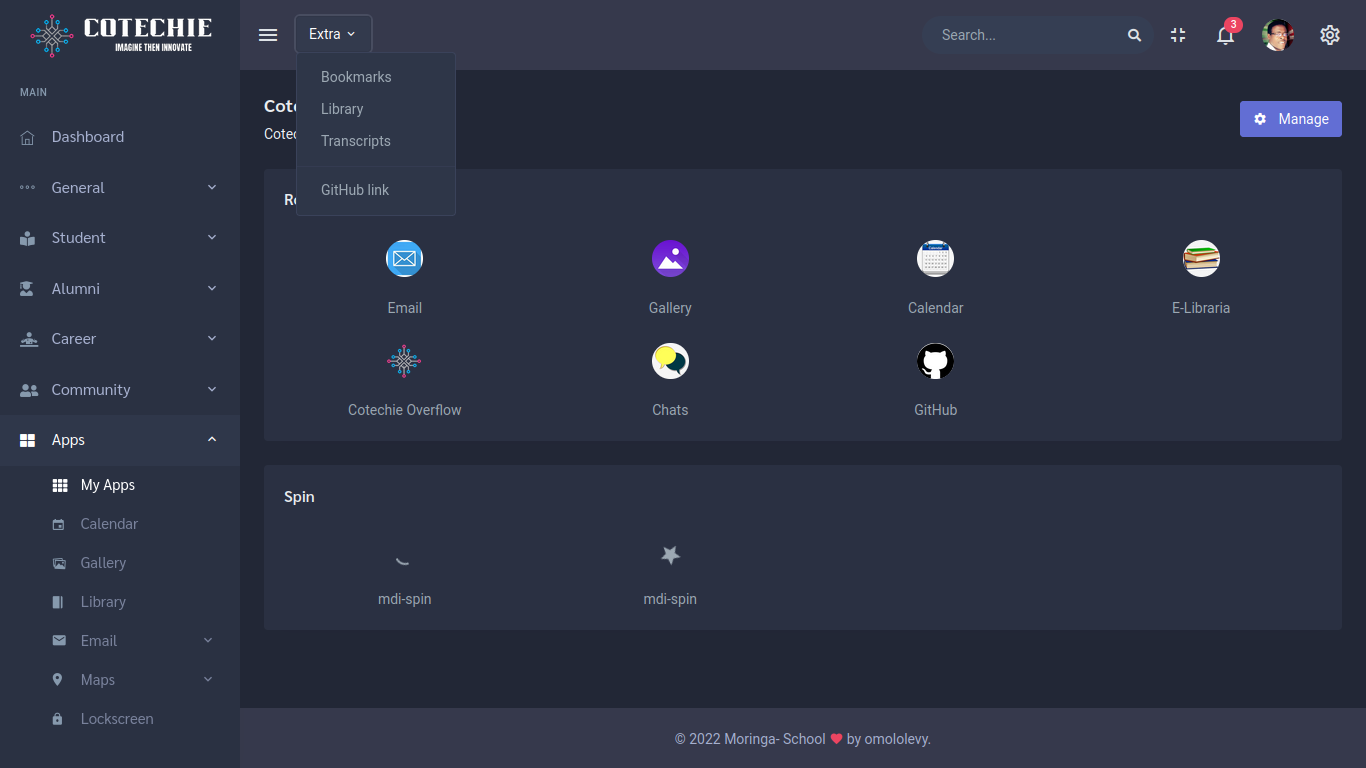The height and width of the screenshot is (768, 1366).
Task: Click the Chats app label
Action: (x=670, y=410)
